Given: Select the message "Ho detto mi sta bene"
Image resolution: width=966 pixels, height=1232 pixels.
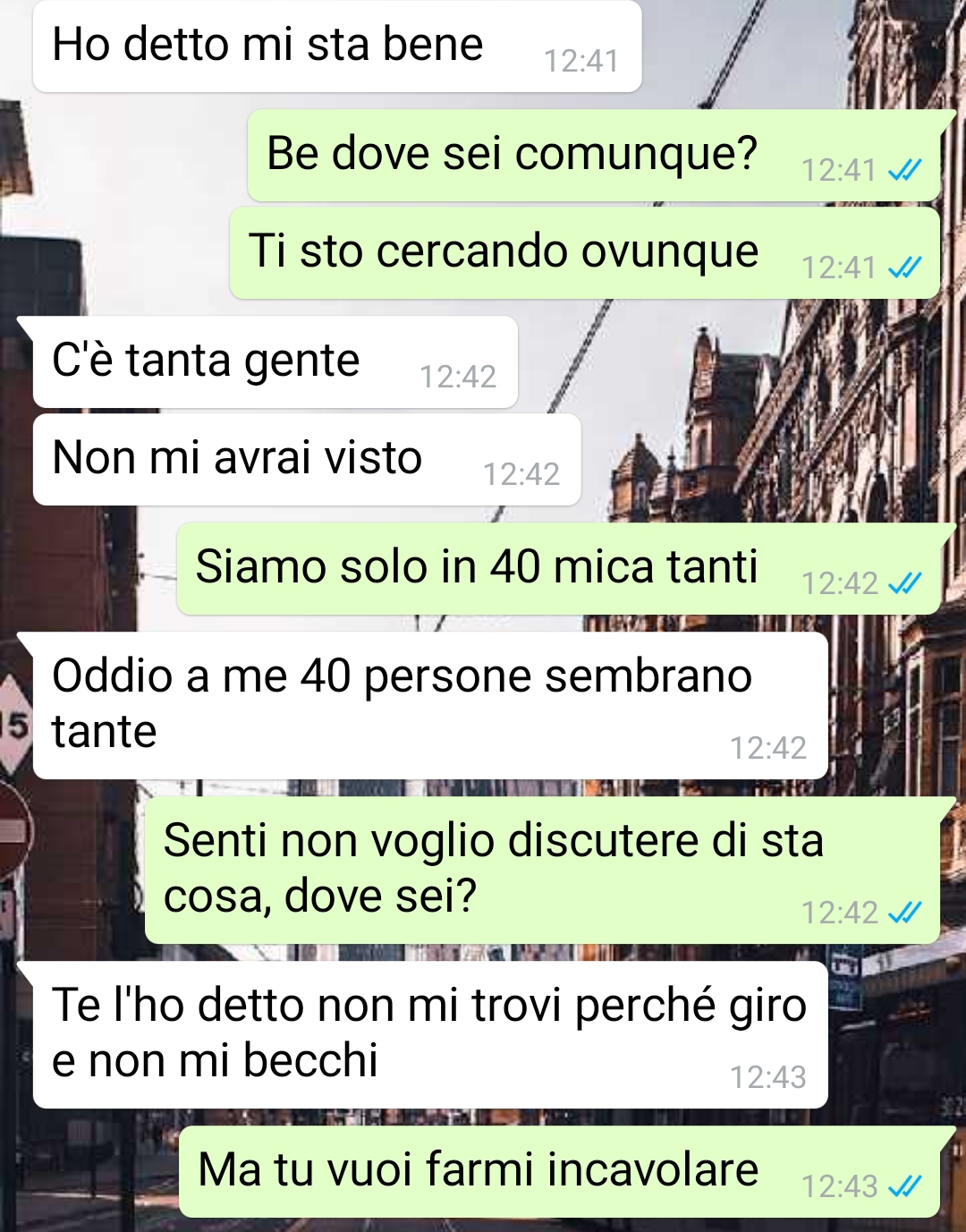Looking at the screenshot, I should [x=337, y=46].
